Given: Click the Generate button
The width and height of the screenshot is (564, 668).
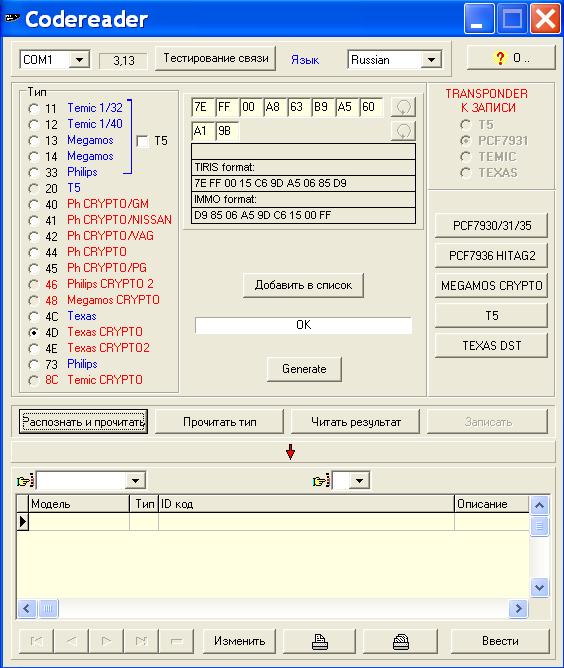Looking at the screenshot, I should click(304, 369).
